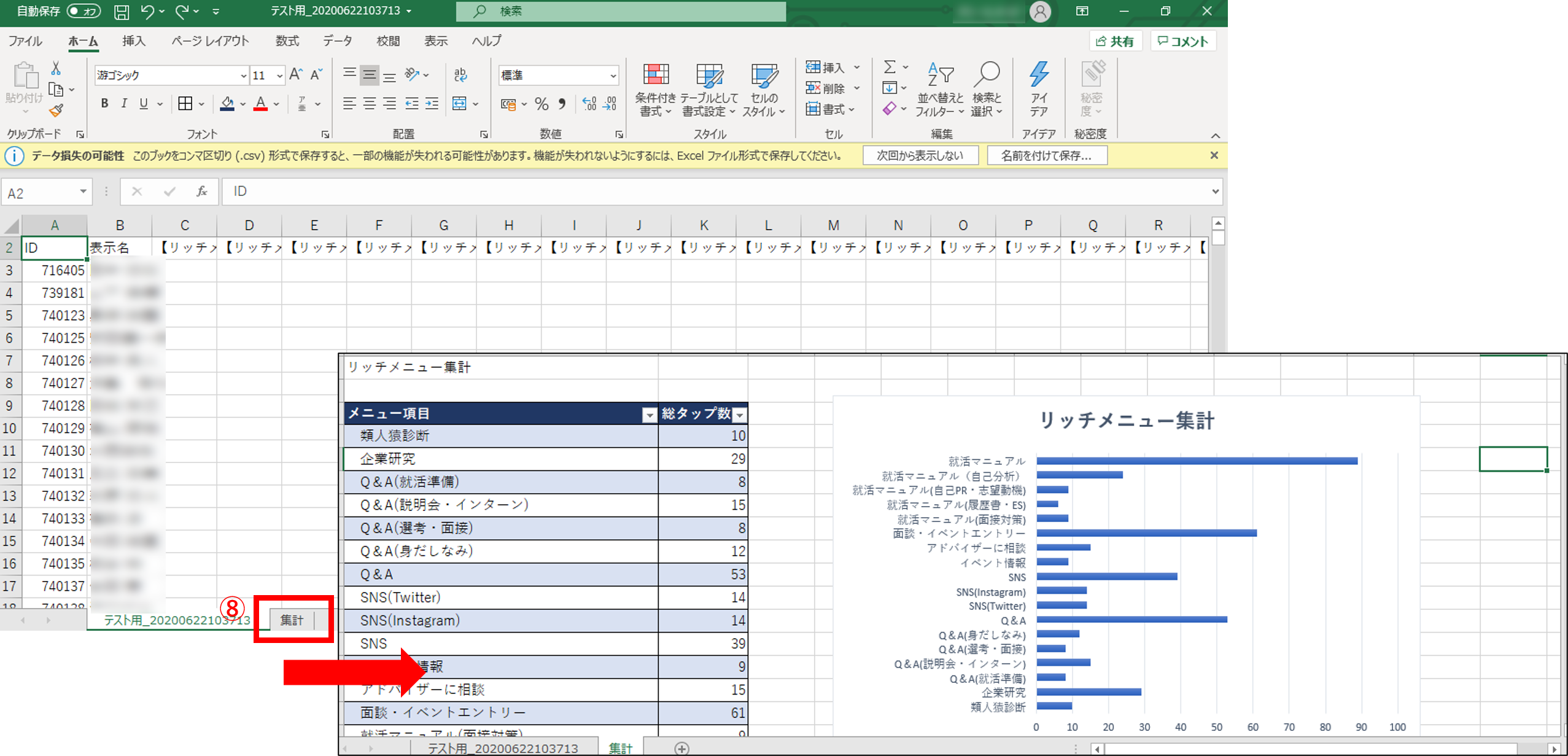Click the Percent style icon
The image size is (1568, 756).
point(541,103)
